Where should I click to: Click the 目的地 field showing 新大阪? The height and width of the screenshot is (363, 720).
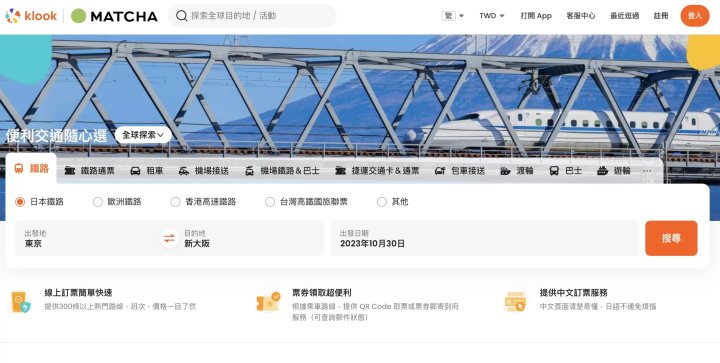point(252,238)
